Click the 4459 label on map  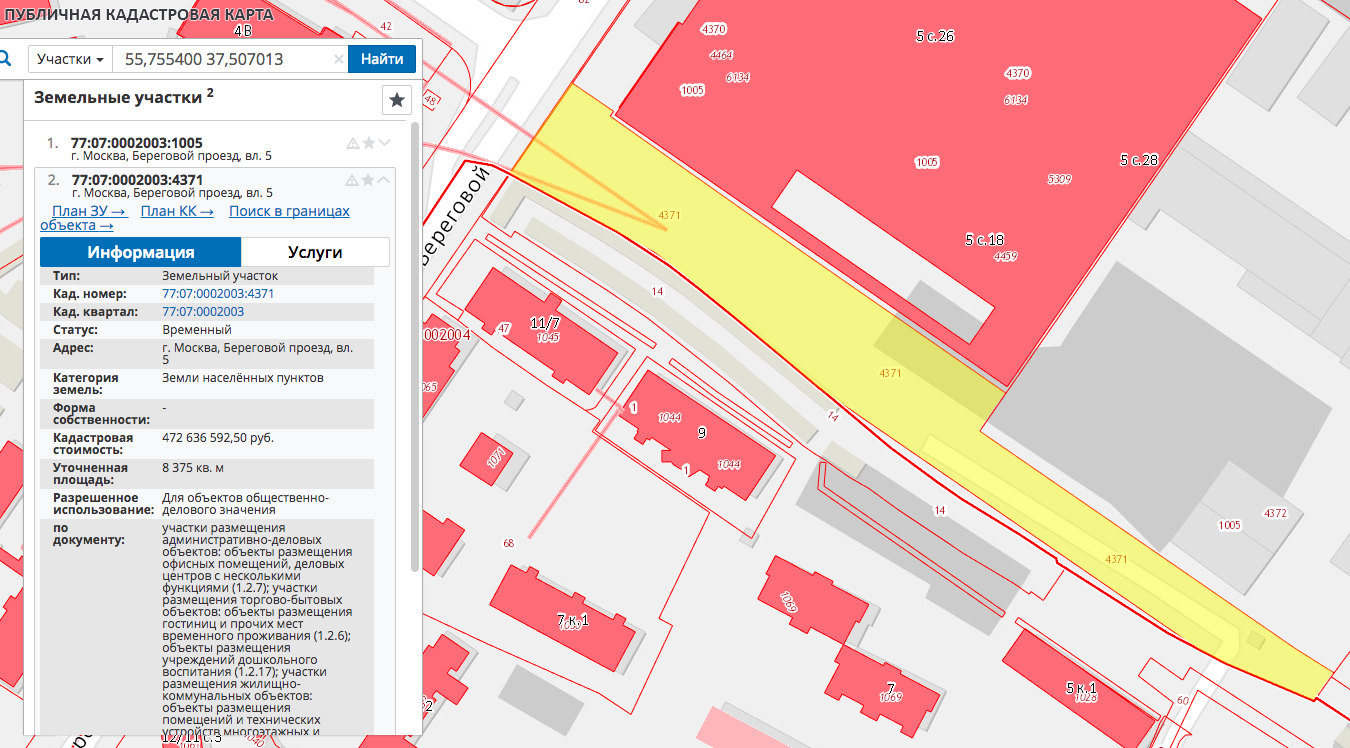click(1005, 257)
